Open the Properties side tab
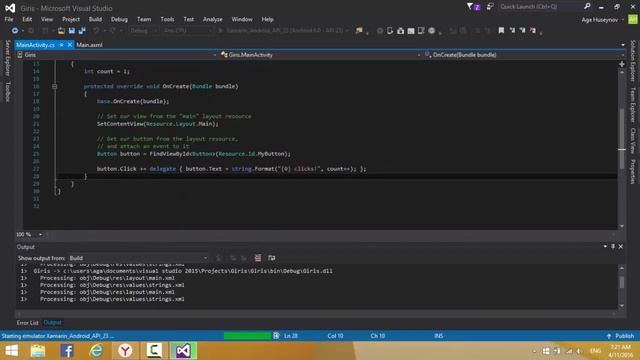The height and width of the screenshot is (360, 640). tap(633, 171)
